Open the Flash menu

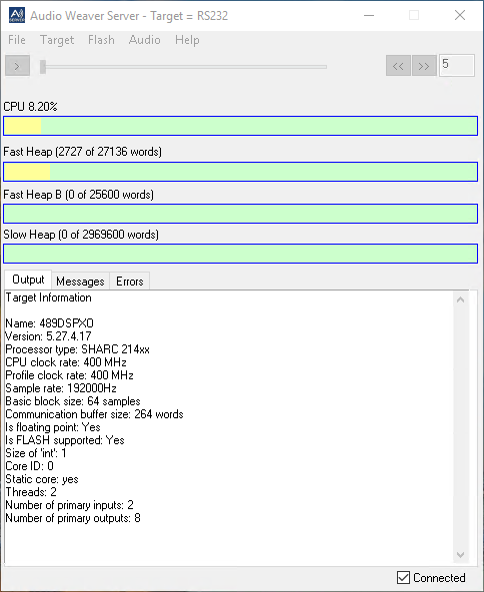tap(101, 40)
